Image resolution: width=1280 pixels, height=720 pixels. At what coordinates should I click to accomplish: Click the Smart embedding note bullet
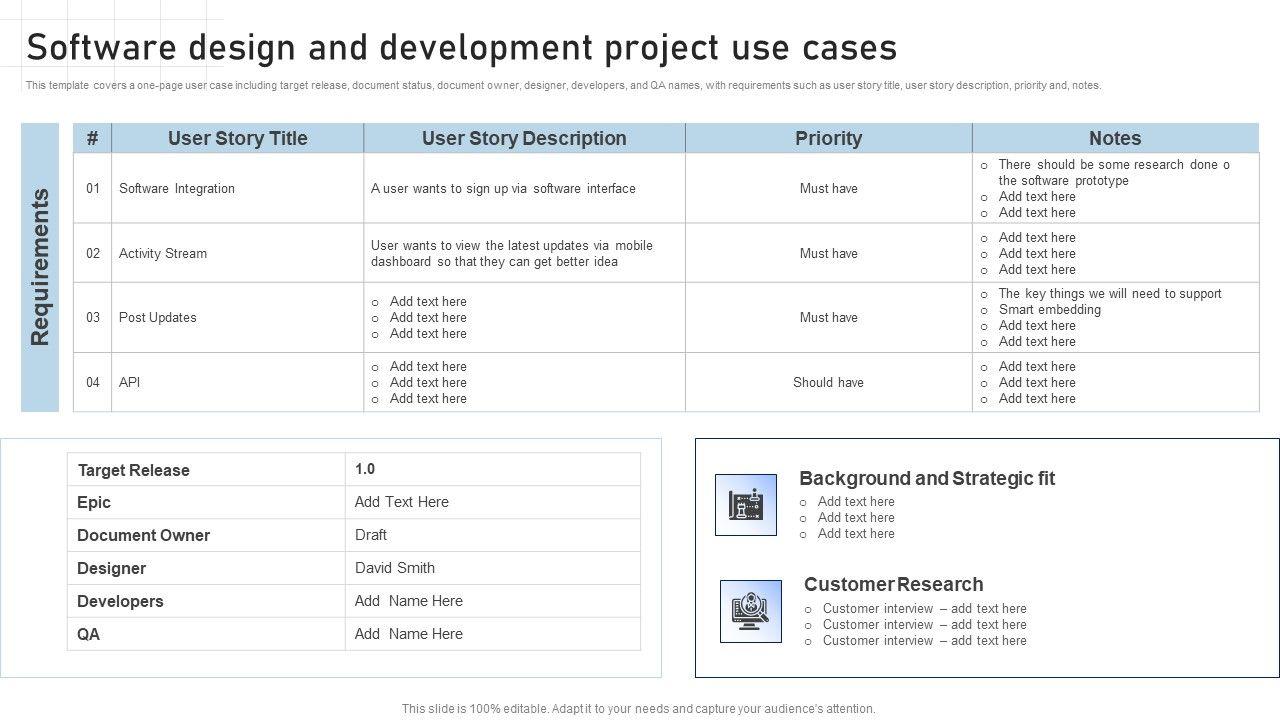[1049, 310]
